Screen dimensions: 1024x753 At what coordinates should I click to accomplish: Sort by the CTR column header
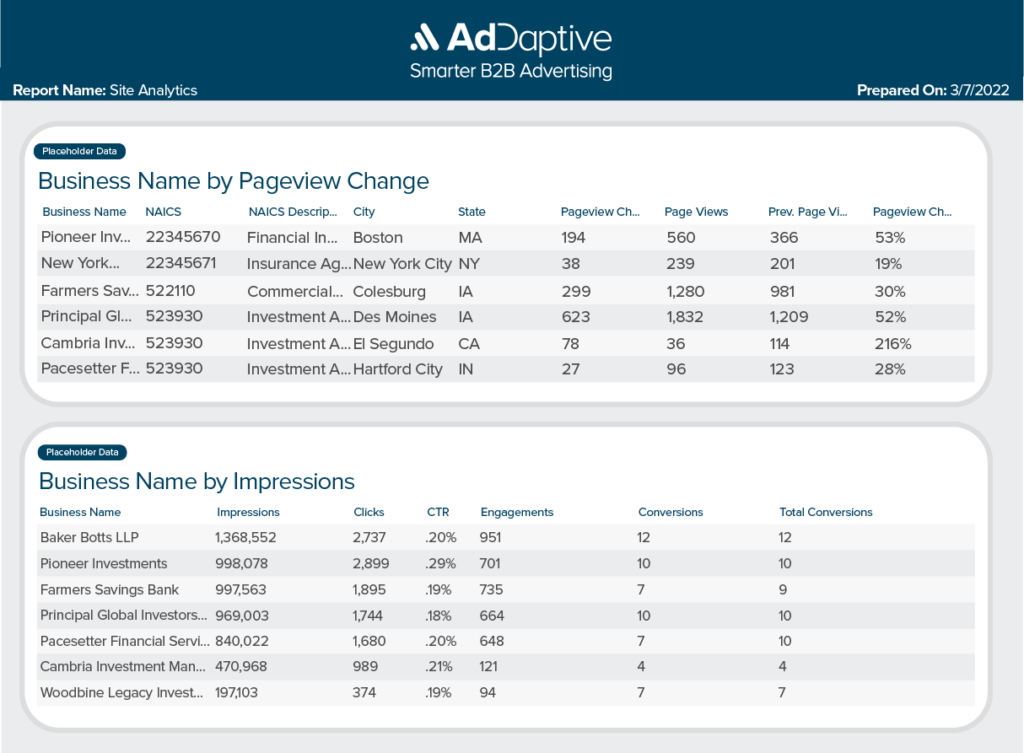pyautogui.click(x=438, y=511)
